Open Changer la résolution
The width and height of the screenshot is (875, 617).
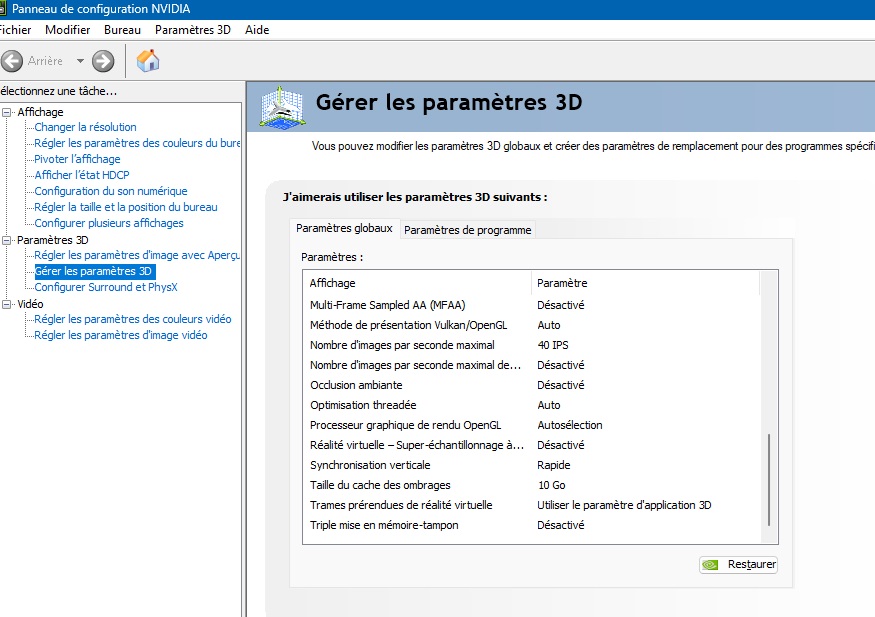point(85,127)
